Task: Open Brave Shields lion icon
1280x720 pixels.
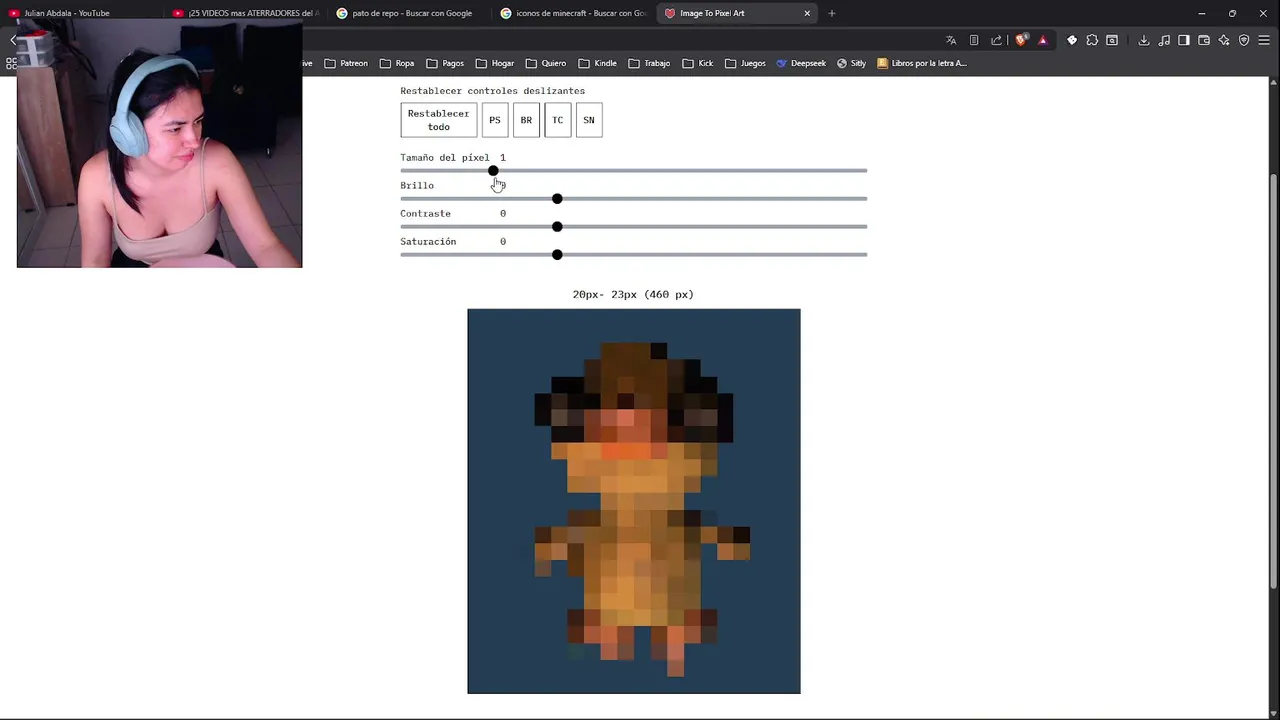Action: tap(1021, 40)
